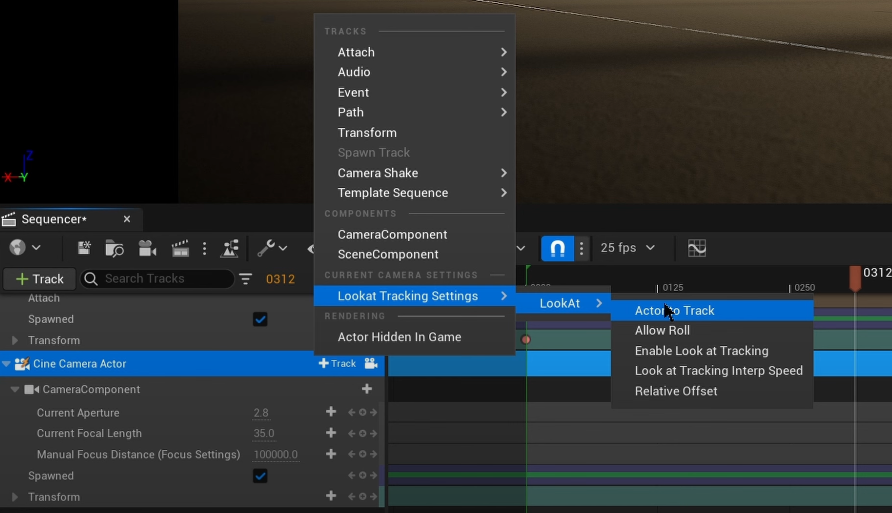Click camera lock icon on Cine Camera Actor
Image resolution: width=892 pixels, height=513 pixels.
point(371,364)
